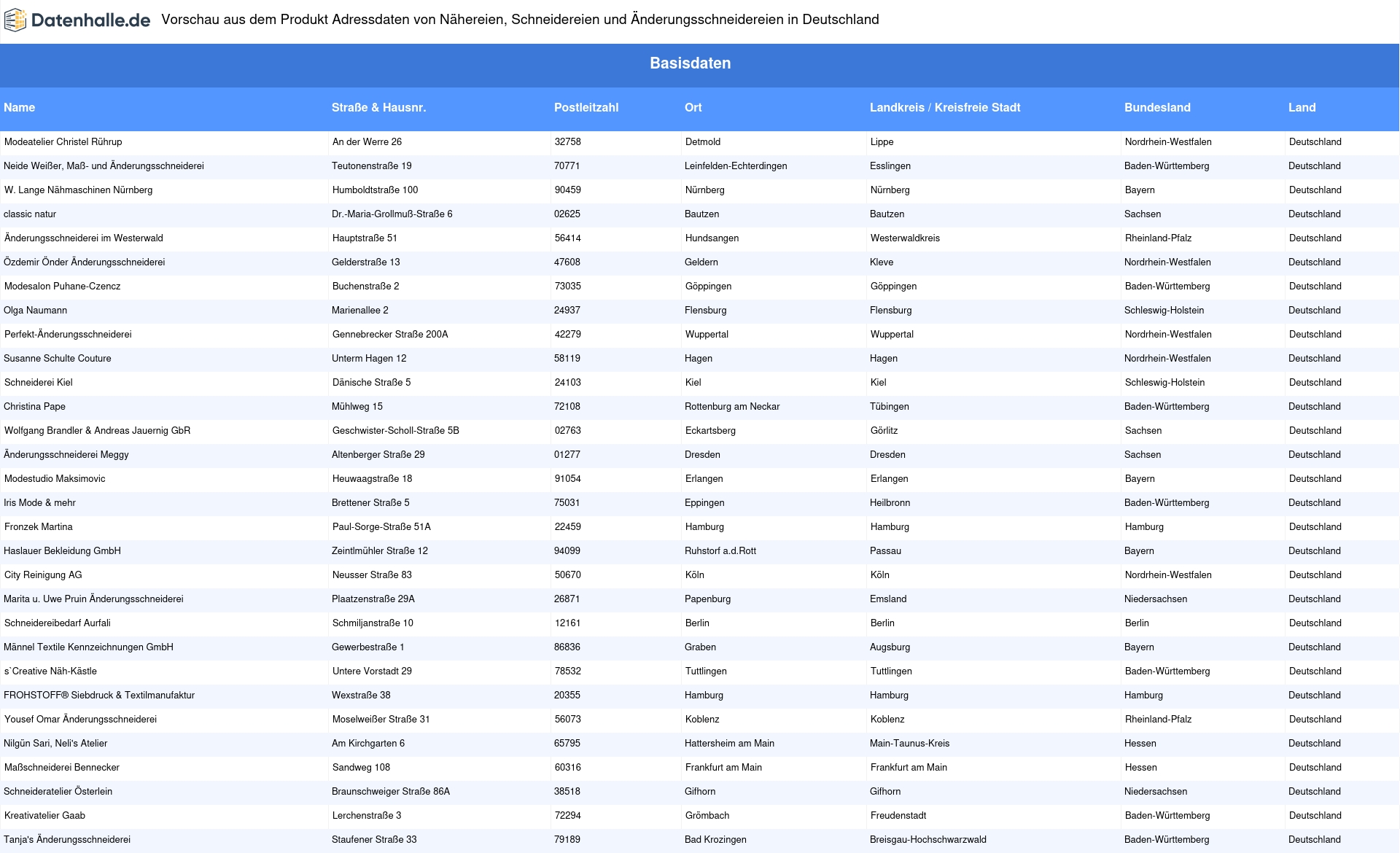Click the name Modeatelier Christel Rührup
1400x853 pixels.
63,141
